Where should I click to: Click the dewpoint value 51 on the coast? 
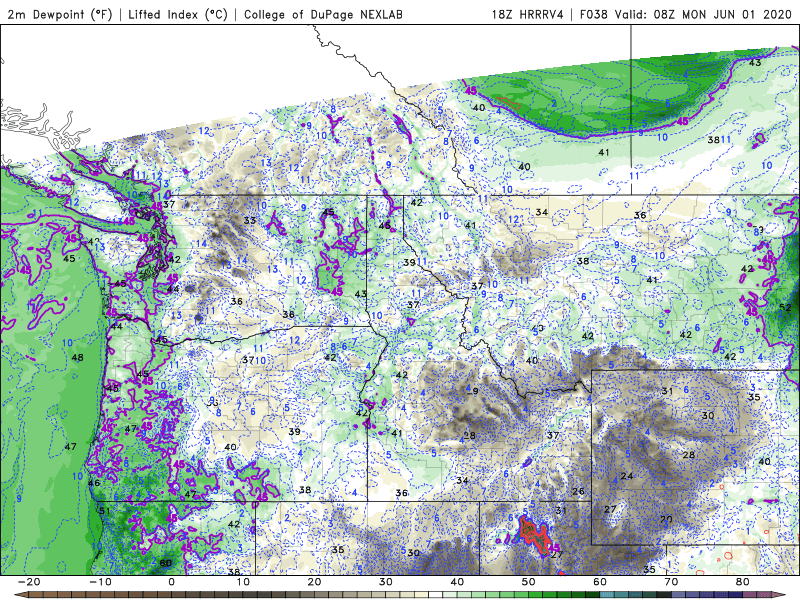click(105, 511)
